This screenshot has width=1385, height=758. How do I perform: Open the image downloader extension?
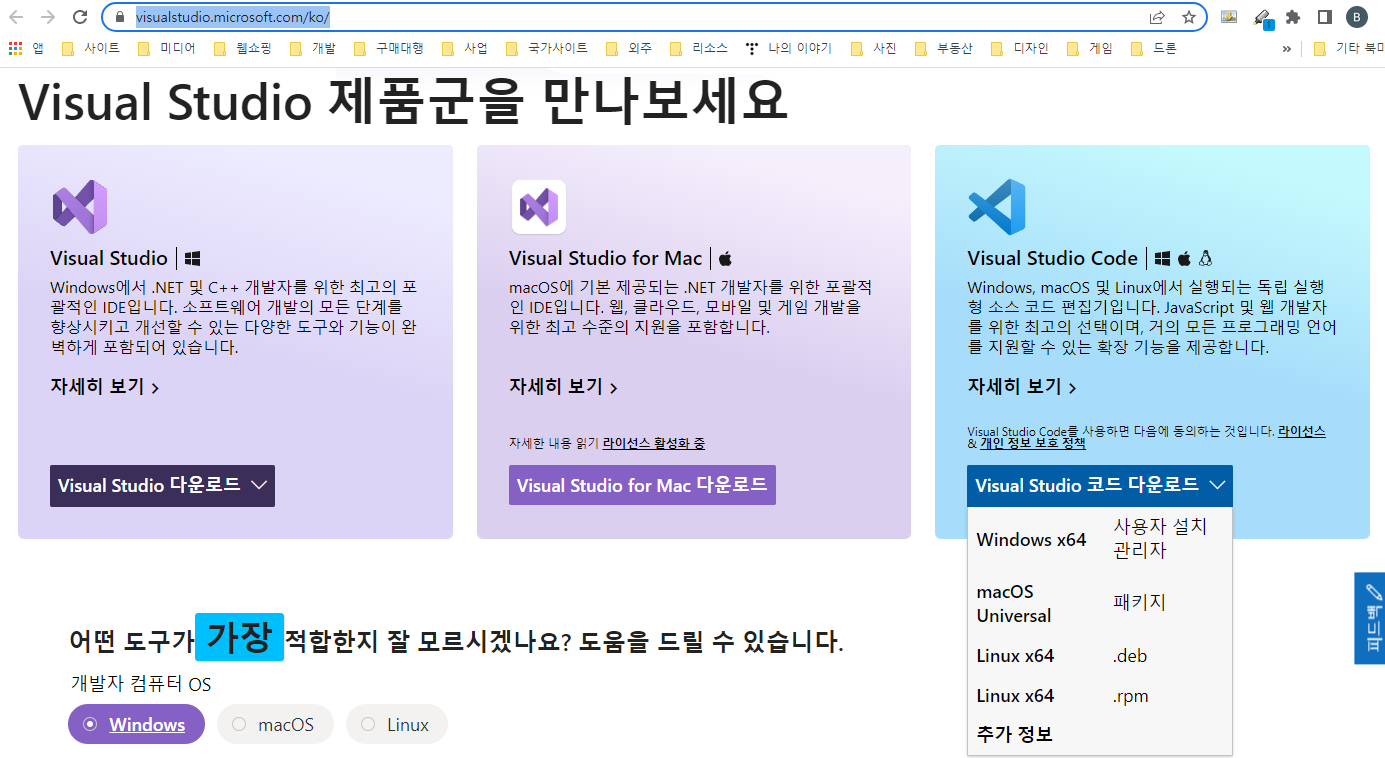1229,16
